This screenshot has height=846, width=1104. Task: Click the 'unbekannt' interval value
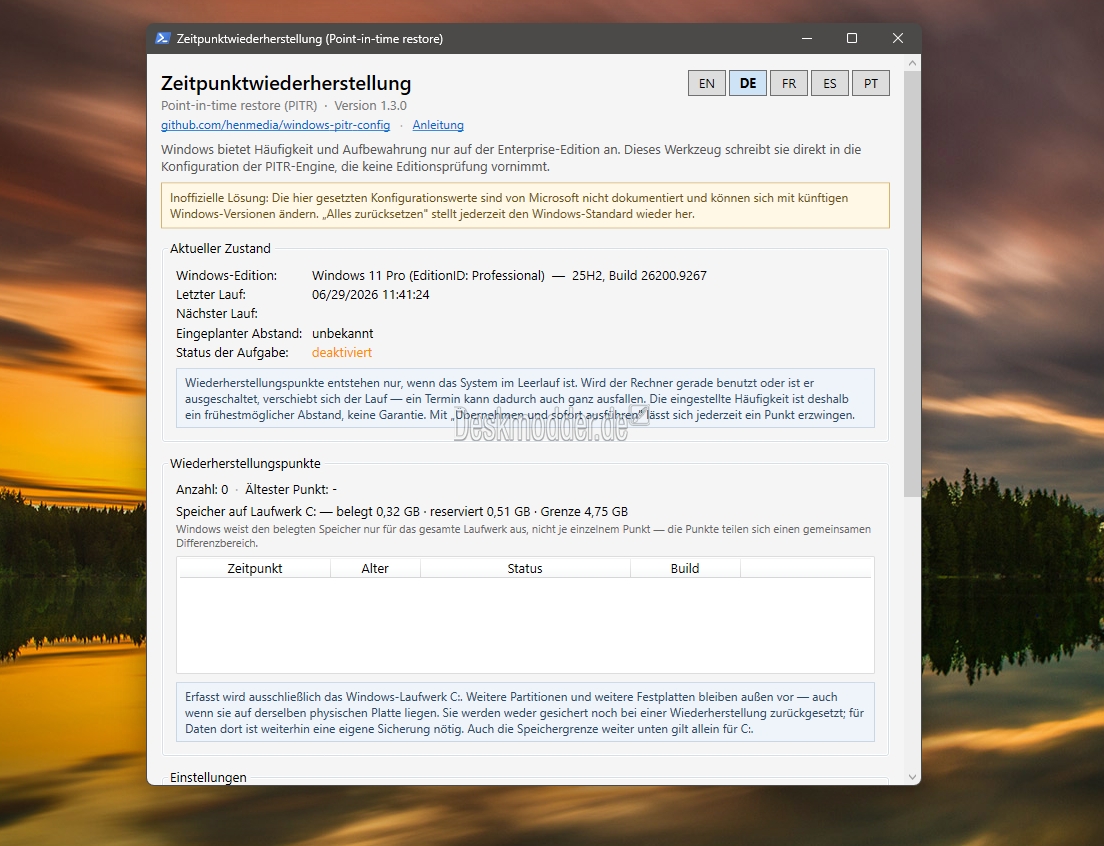pyautogui.click(x=342, y=333)
